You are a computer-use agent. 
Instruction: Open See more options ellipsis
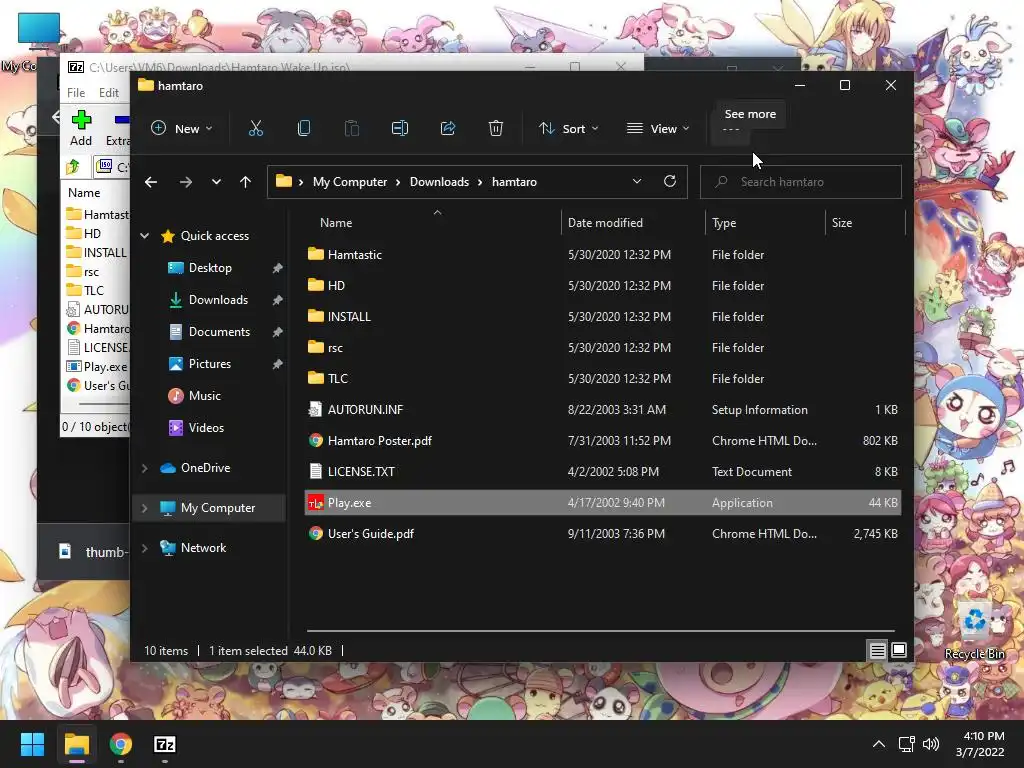coord(731,129)
